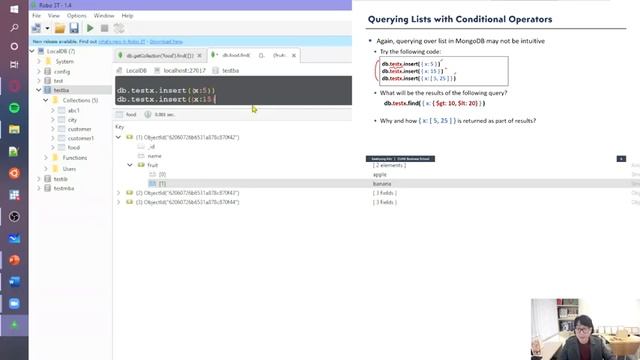Screen dimensions: 640x360
Task: Open Task View from the taskbar
Action: 14,64
